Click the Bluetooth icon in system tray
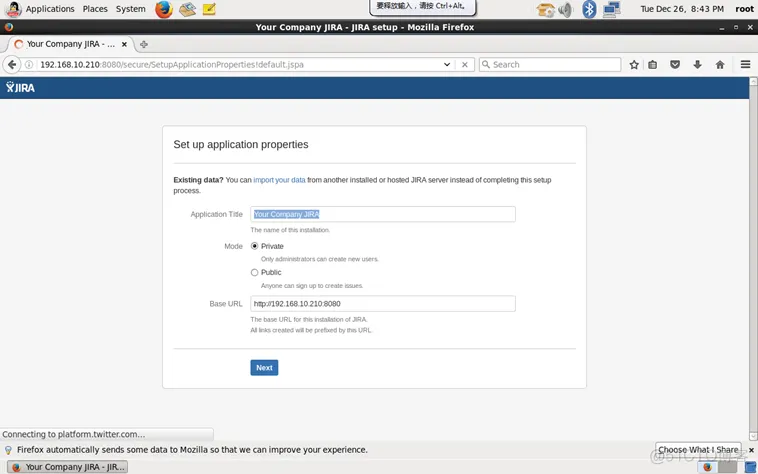The image size is (758, 474). coord(589,9)
